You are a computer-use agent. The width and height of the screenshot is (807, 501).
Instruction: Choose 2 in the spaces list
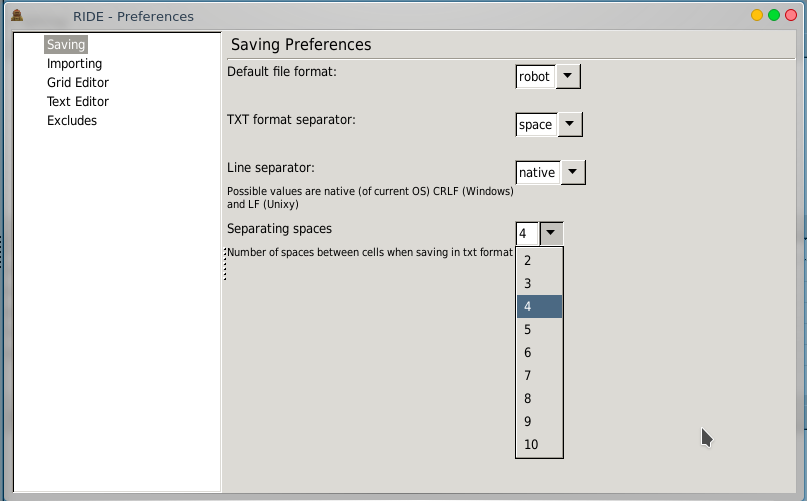click(539, 261)
